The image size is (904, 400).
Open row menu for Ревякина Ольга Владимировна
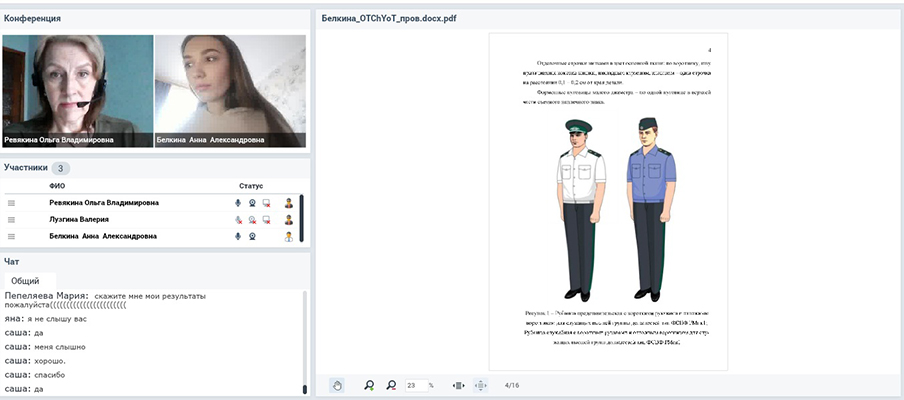(x=12, y=203)
